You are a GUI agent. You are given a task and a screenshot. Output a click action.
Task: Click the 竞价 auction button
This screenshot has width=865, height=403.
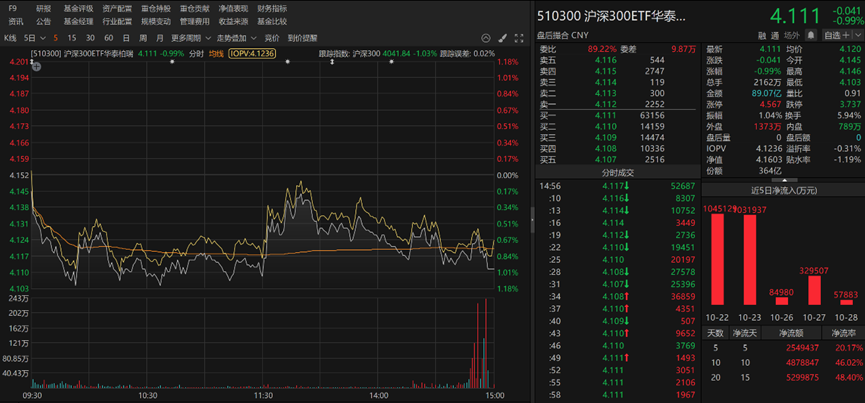(x=272, y=38)
